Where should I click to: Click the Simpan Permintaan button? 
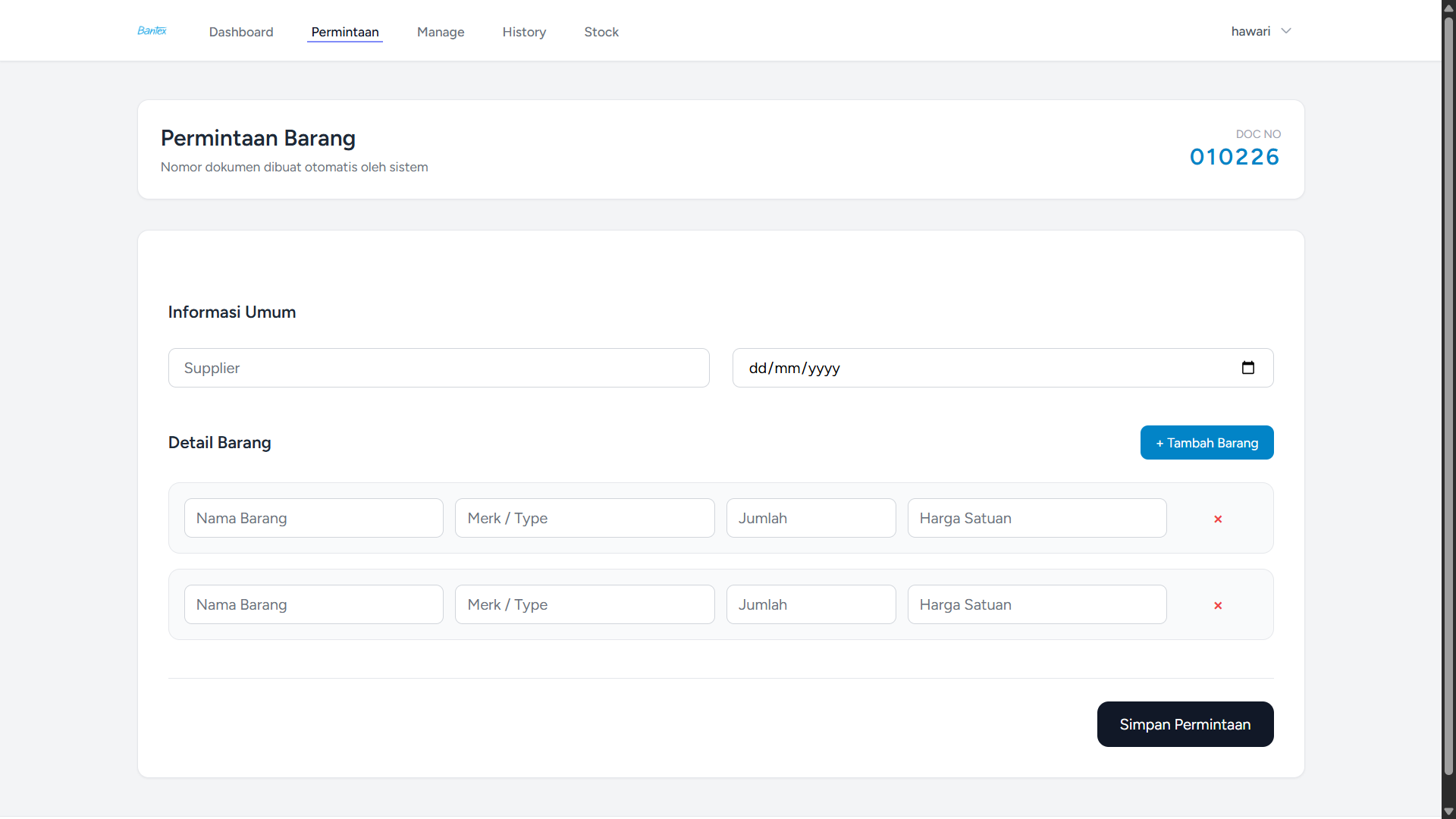1185,724
